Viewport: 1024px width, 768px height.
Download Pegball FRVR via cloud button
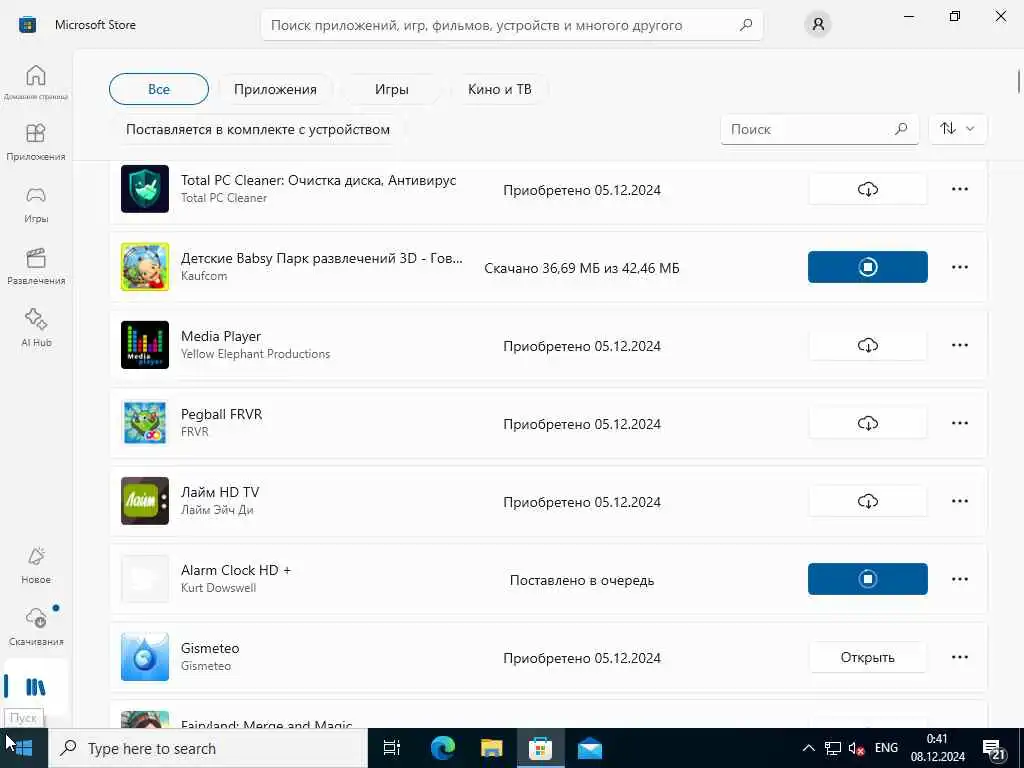click(867, 423)
